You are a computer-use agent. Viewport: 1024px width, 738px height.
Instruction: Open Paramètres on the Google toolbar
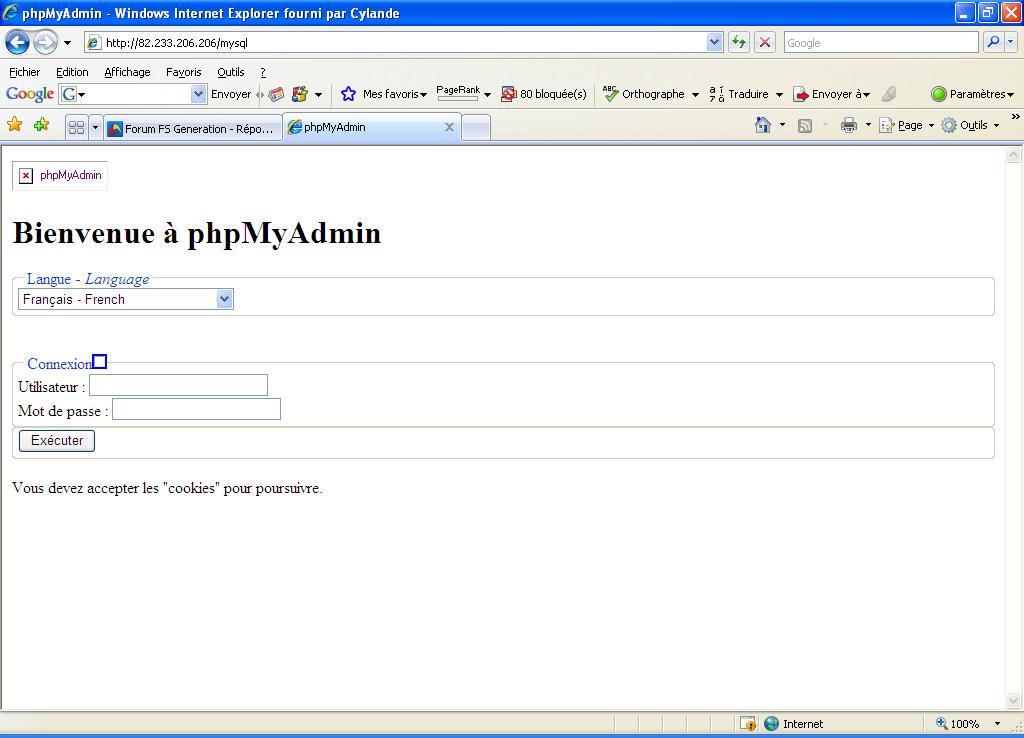(x=972, y=94)
